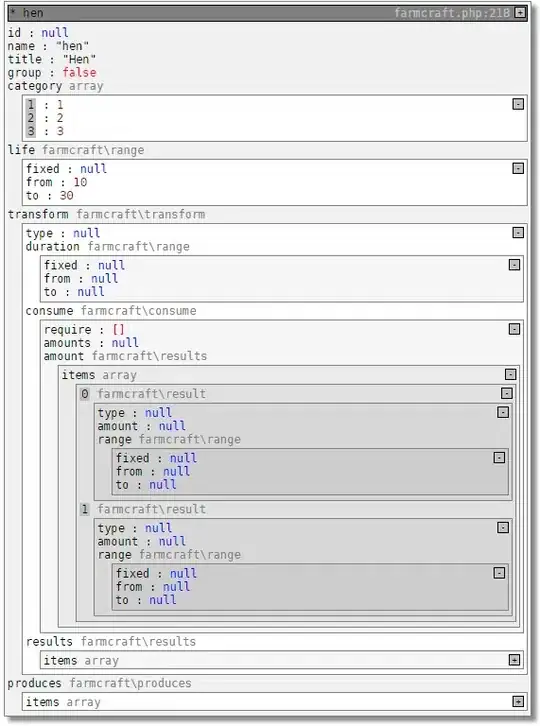Image resolution: width=540 pixels, height=726 pixels.
Task: Collapse result item 0 range box
Action: click(x=499, y=457)
